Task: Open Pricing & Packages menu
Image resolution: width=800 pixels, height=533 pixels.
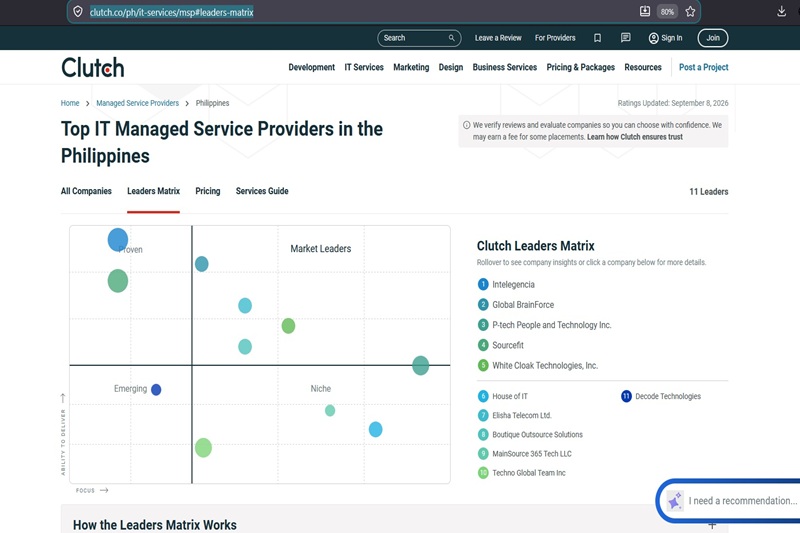Action: pos(581,67)
